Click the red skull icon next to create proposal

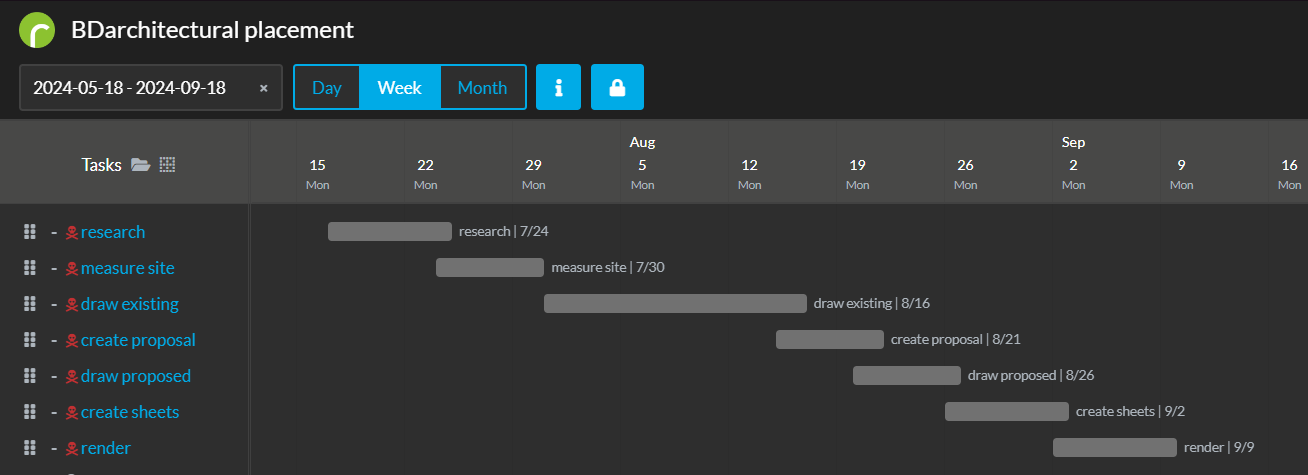tap(72, 341)
